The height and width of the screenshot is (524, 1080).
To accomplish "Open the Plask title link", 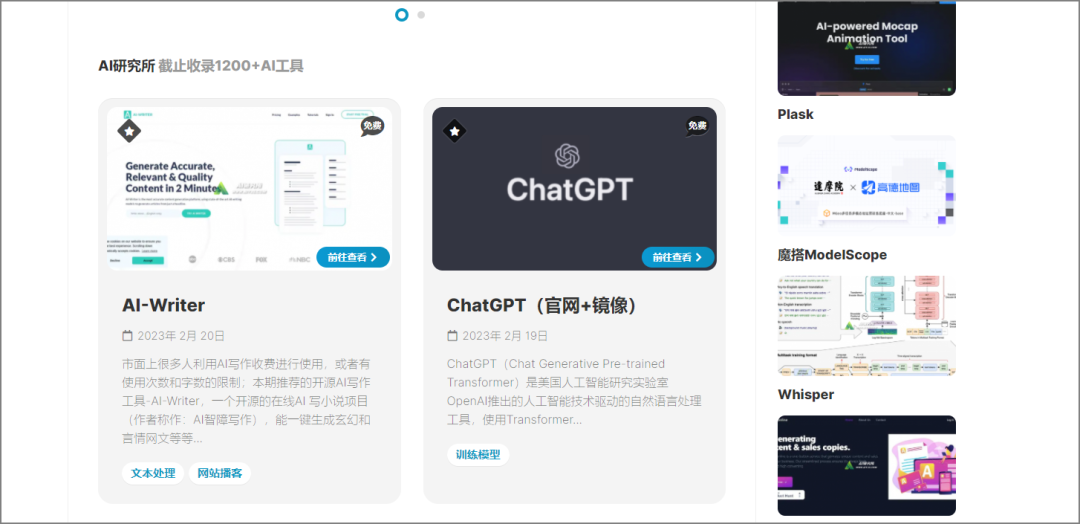I will [x=796, y=114].
